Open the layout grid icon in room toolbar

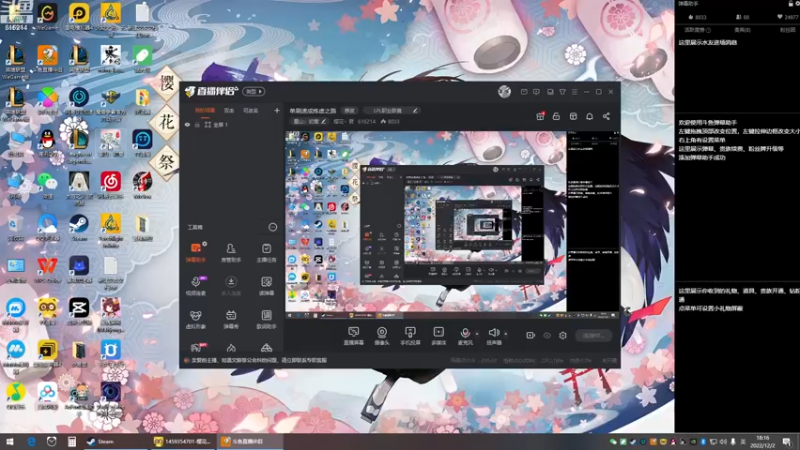[x=573, y=116]
